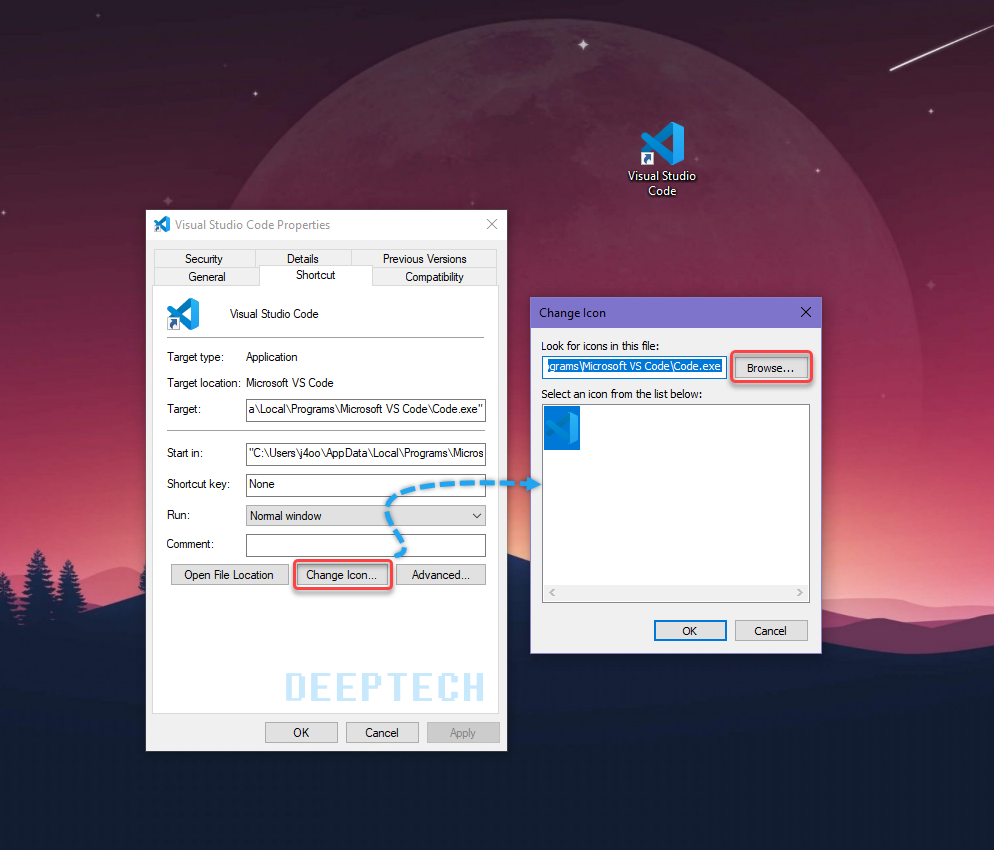Image resolution: width=994 pixels, height=850 pixels.
Task: Click the 'Microsoft VS Code' target location text
Action: tap(290, 383)
